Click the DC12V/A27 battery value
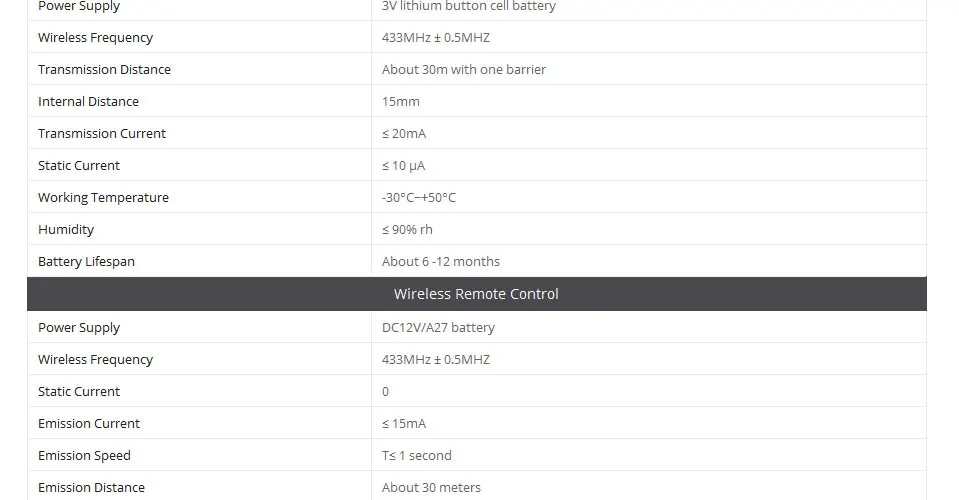This screenshot has width=959, height=500. tap(438, 328)
